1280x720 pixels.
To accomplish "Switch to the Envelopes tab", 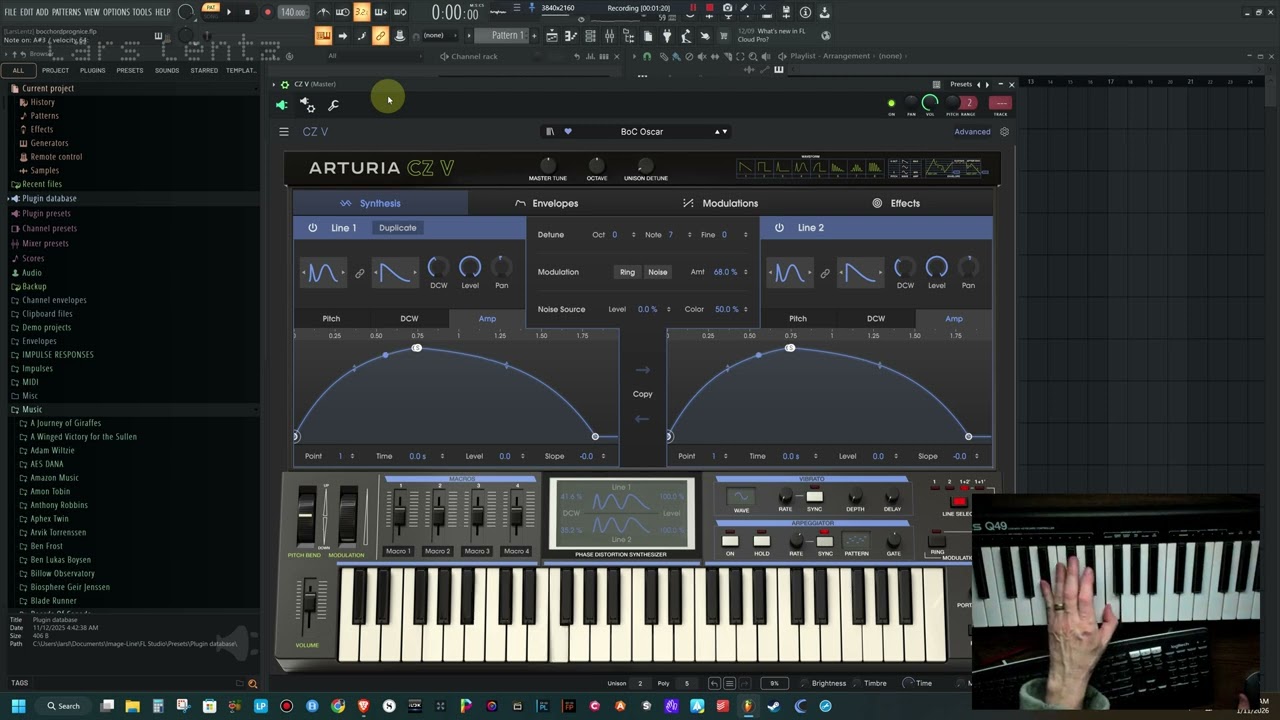I will tap(546, 203).
